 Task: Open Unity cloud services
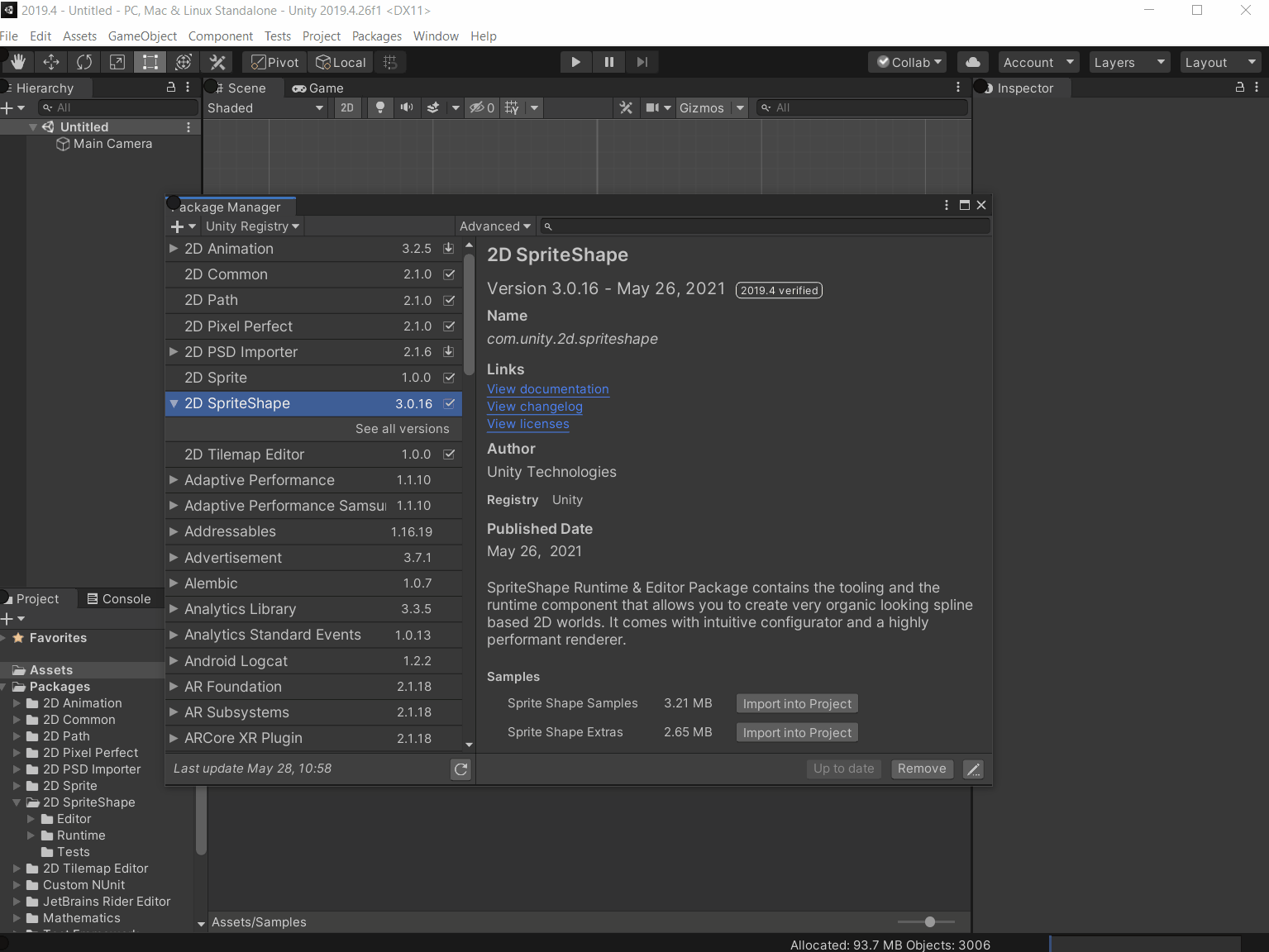[973, 62]
